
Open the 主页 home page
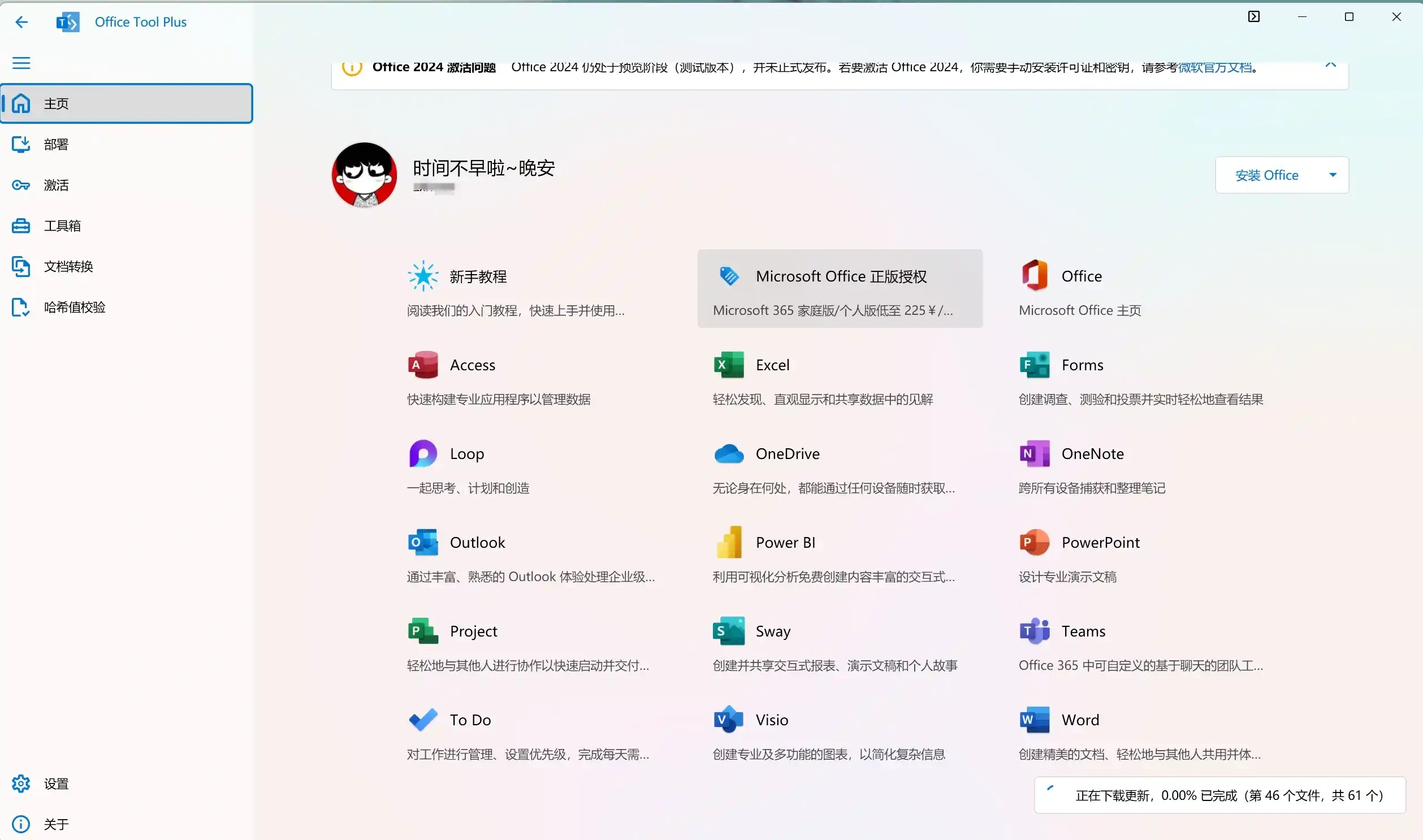tap(127, 103)
